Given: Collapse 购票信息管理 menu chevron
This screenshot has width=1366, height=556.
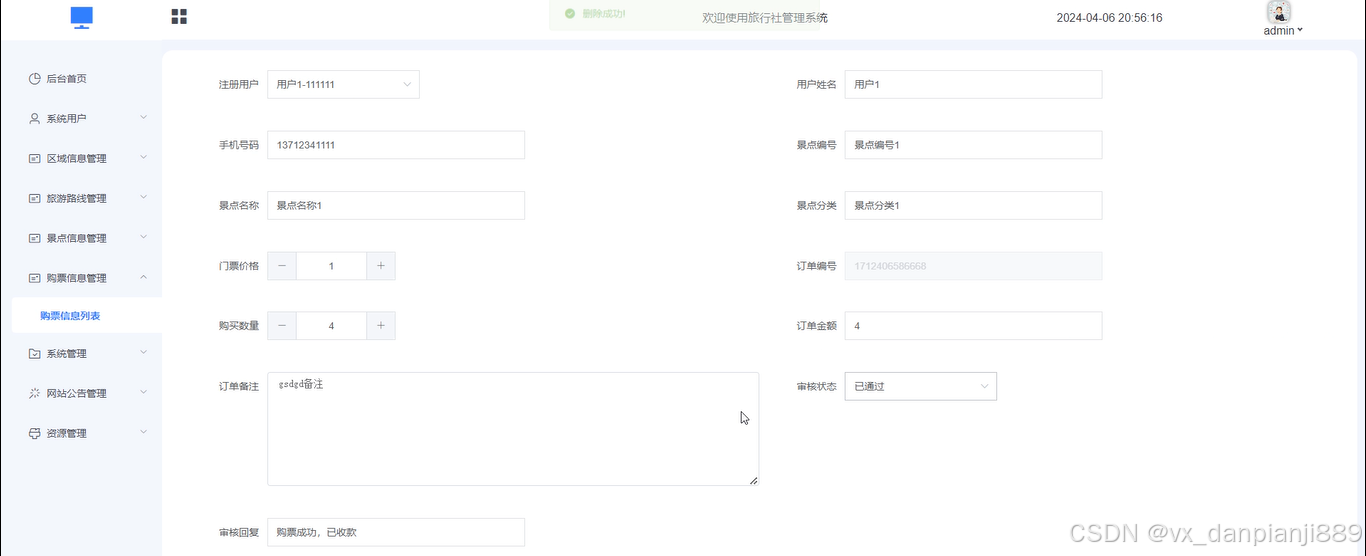Looking at the screenshot, I should click(143, 278).
